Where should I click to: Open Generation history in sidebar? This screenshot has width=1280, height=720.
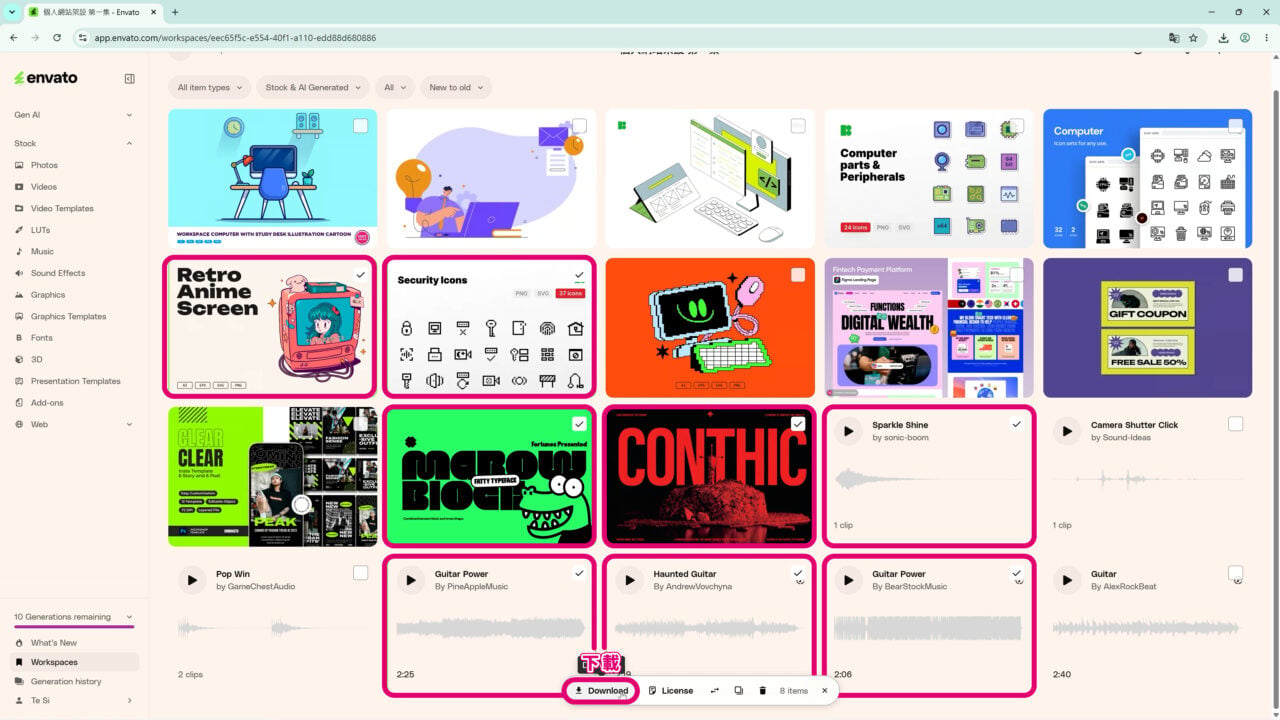click(66, 682)
